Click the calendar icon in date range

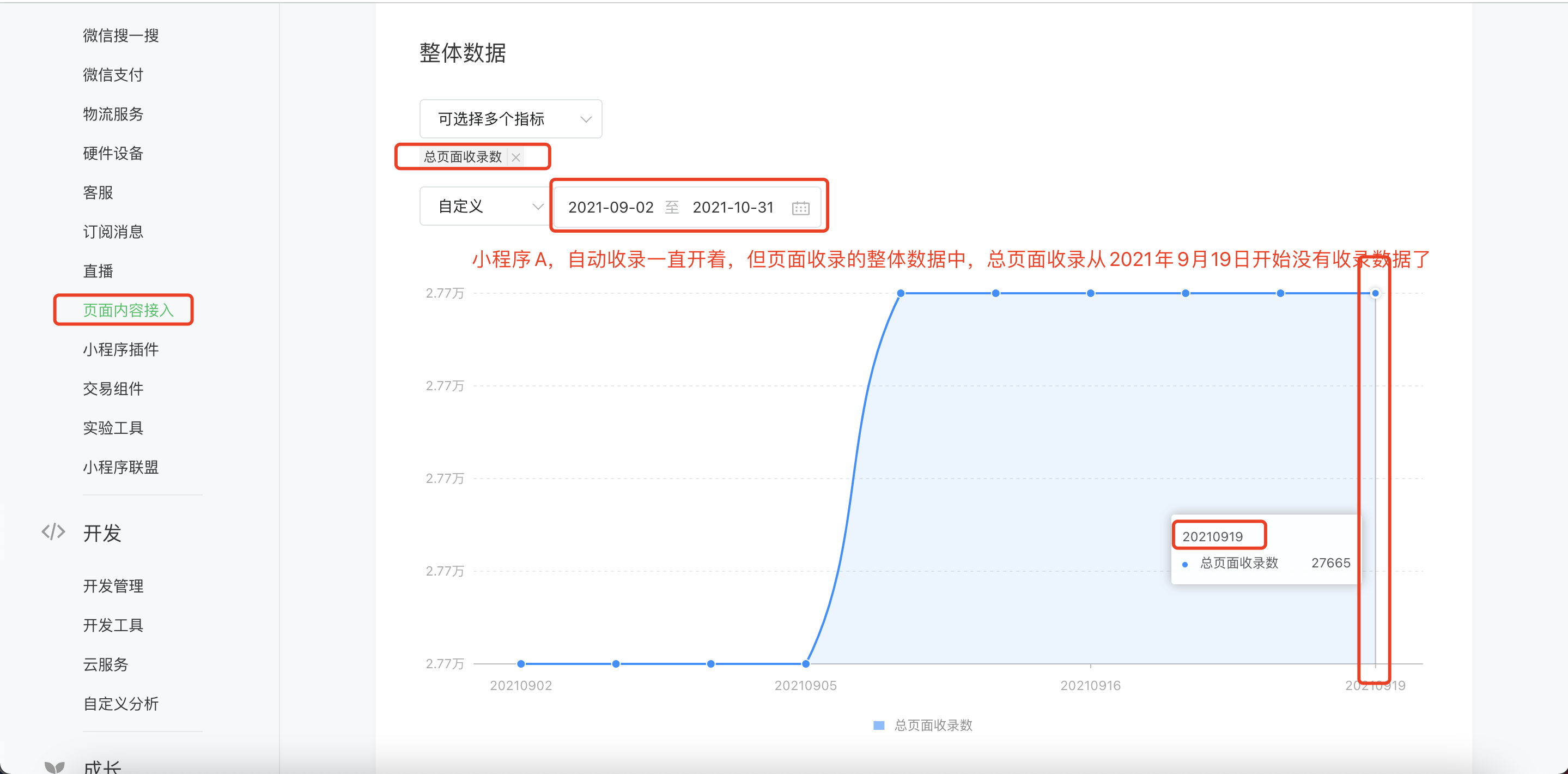pyautogui.click(x=800, y=208)
